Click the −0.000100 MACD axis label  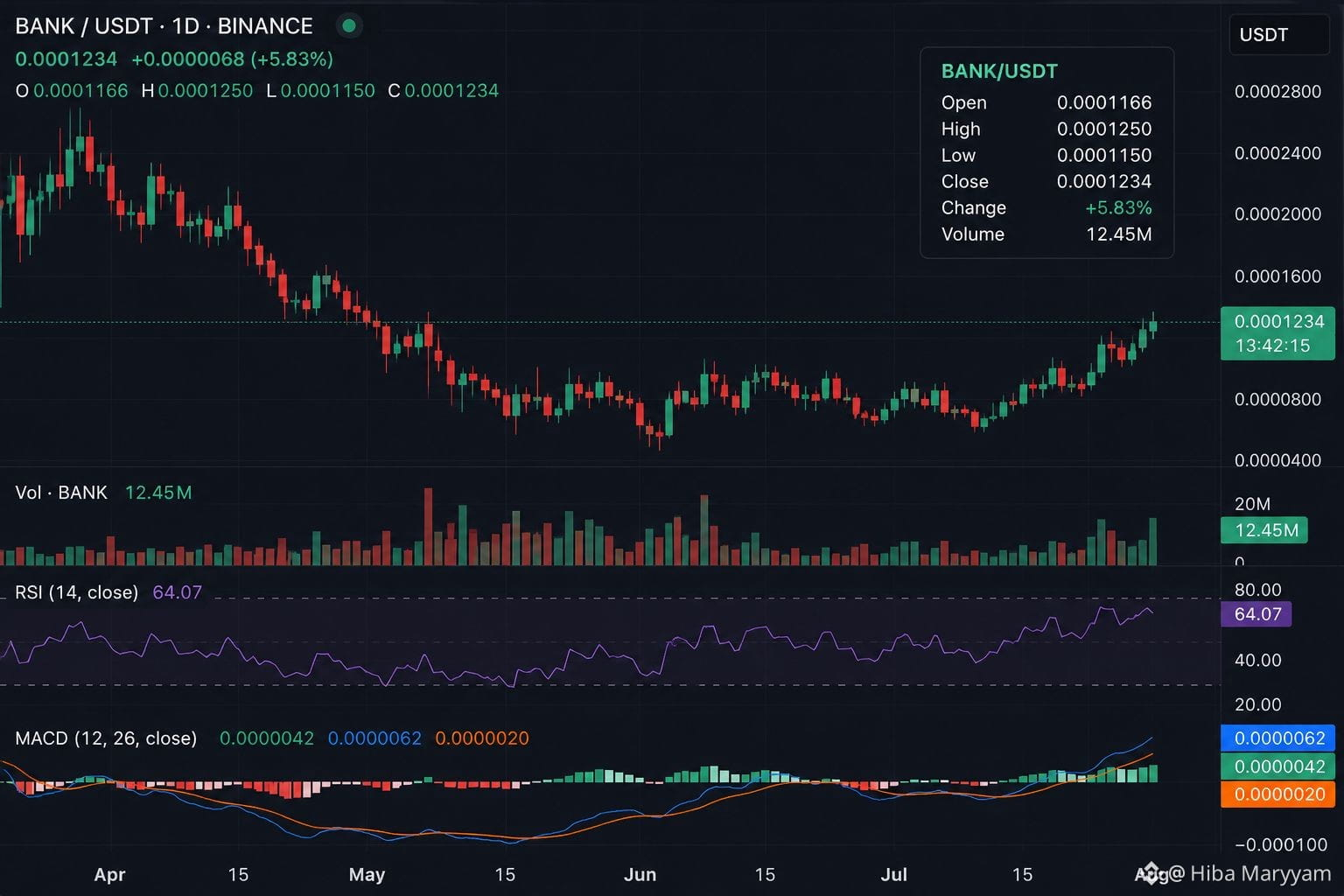[x=1281, y=845]
